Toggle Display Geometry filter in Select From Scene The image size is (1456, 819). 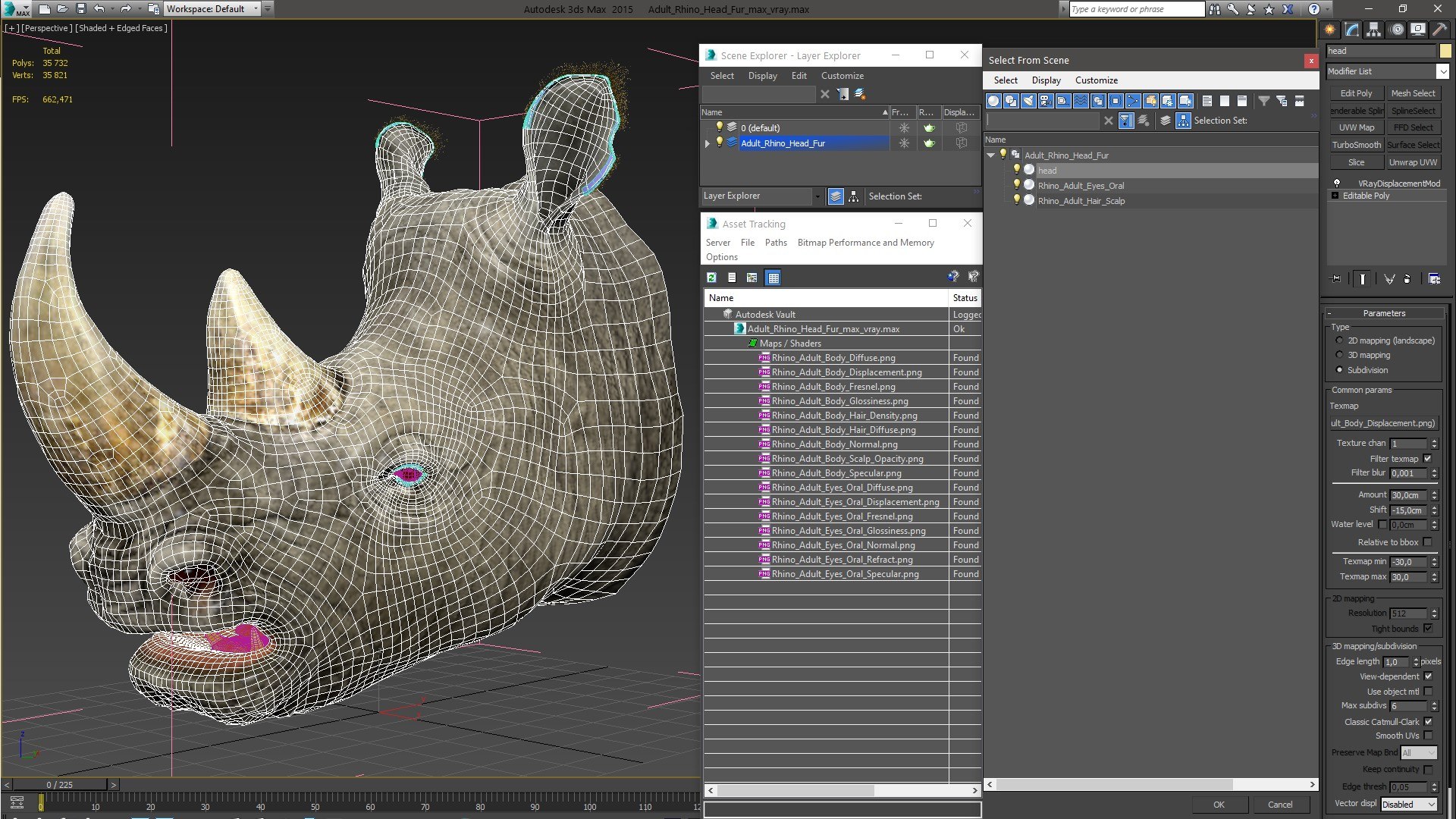coord(993,101)
